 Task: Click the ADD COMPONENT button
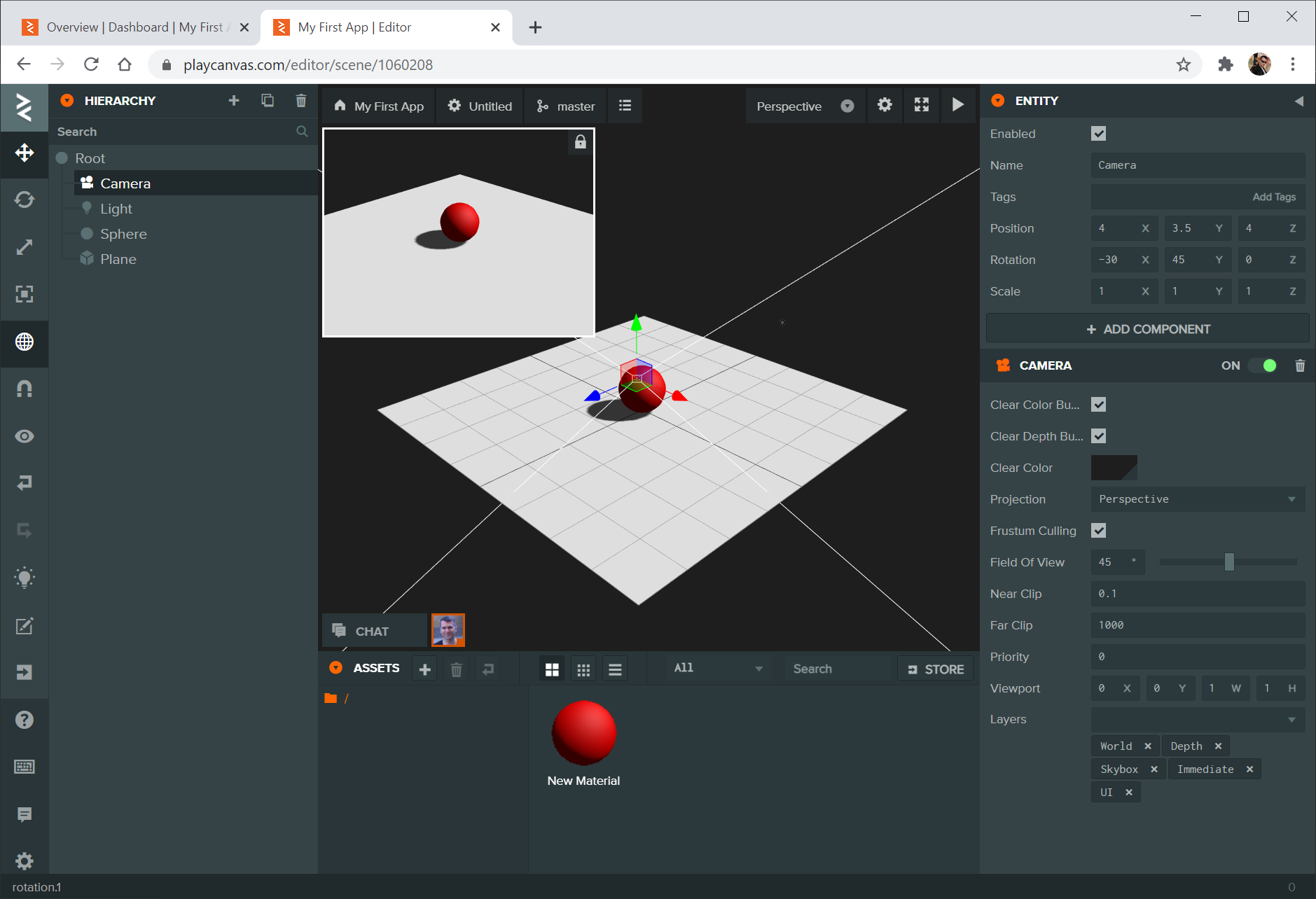pyautogui.click(x=1147, y=328)
